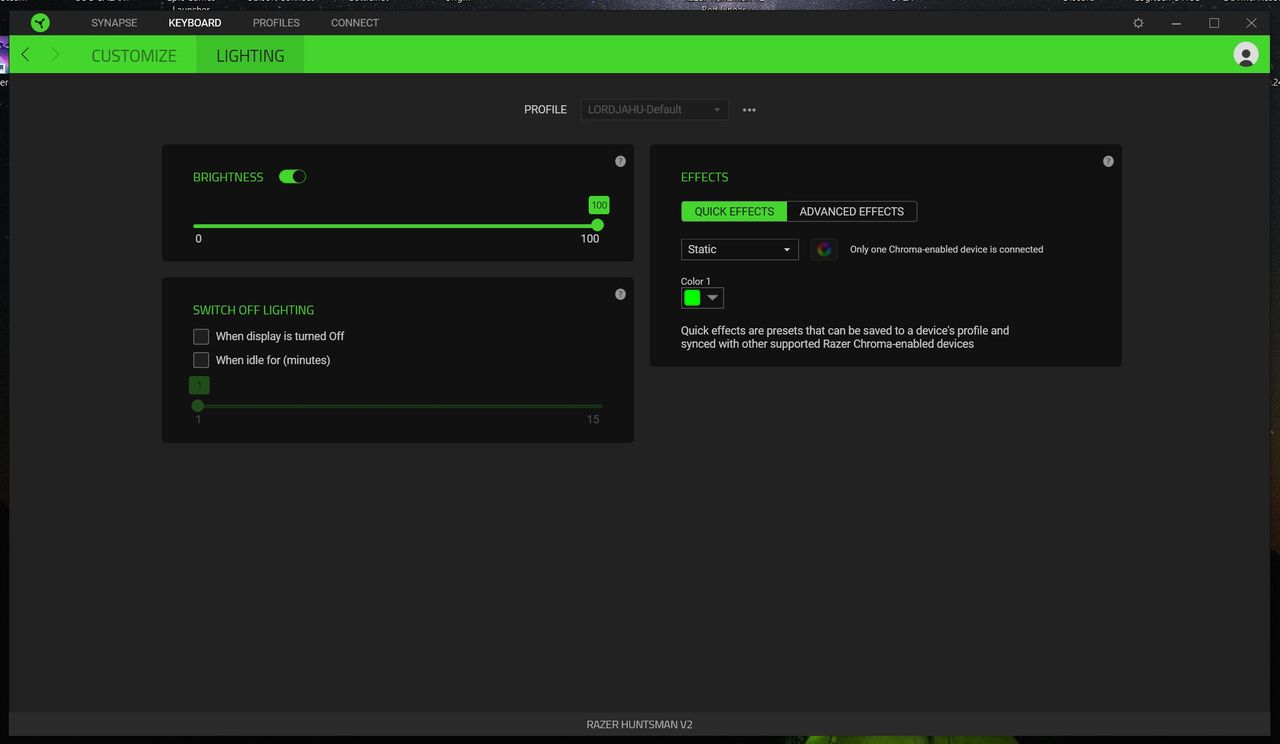The height and width of the screenshot is (744, 1280).
Task: Open the Profiles tab
Action: [276, 22]
